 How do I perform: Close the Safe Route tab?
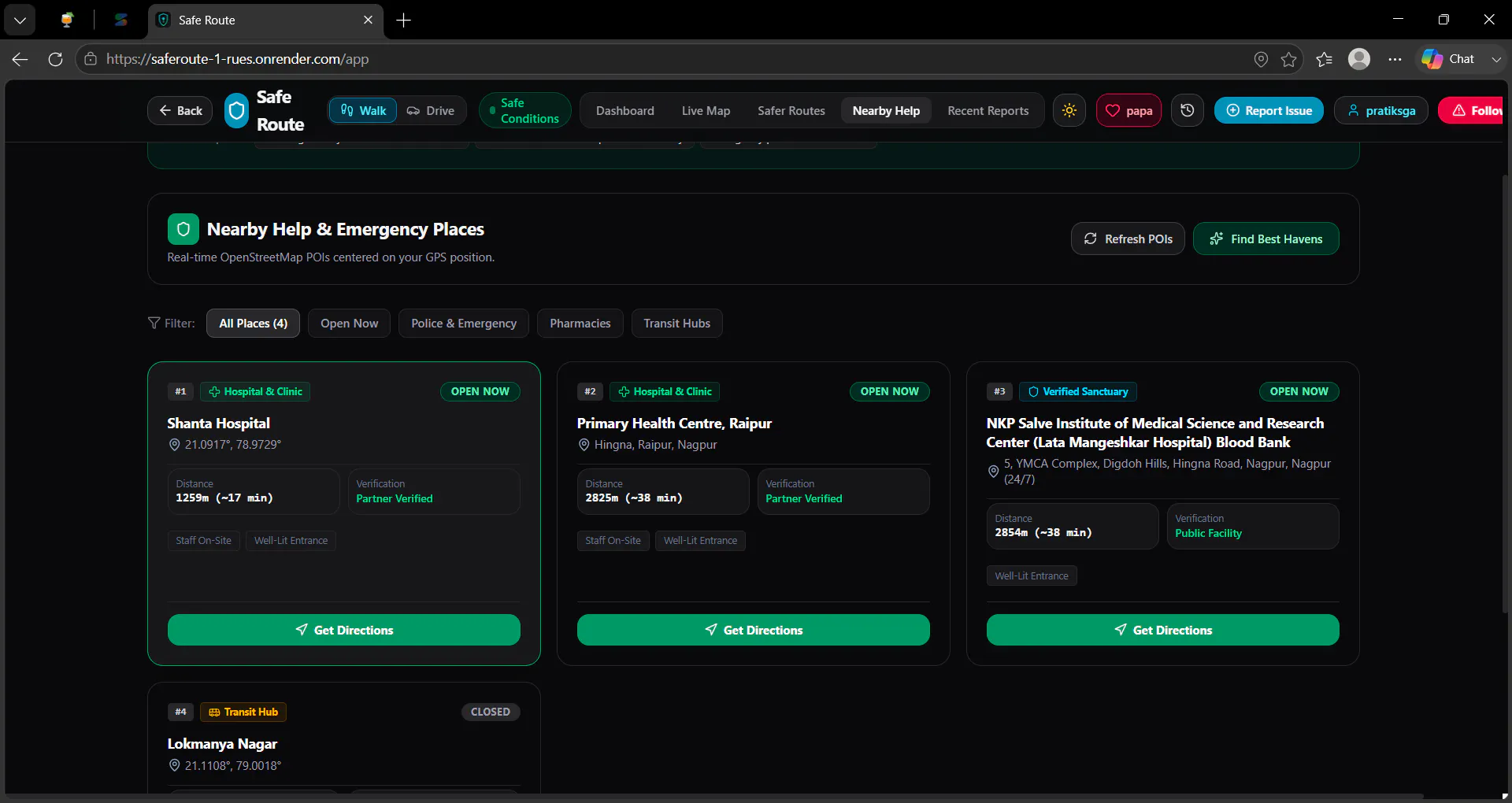[x=368, y=20]
